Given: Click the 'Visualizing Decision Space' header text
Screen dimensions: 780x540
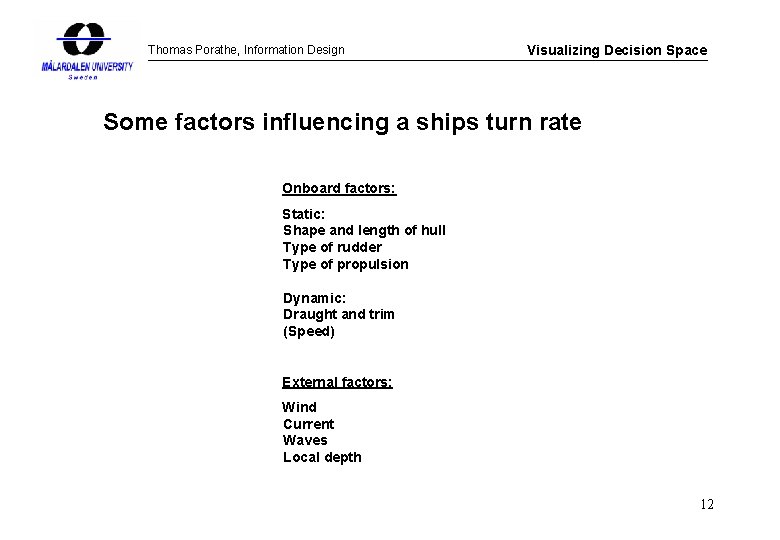Looking at the screenshot, I should 617,50.
